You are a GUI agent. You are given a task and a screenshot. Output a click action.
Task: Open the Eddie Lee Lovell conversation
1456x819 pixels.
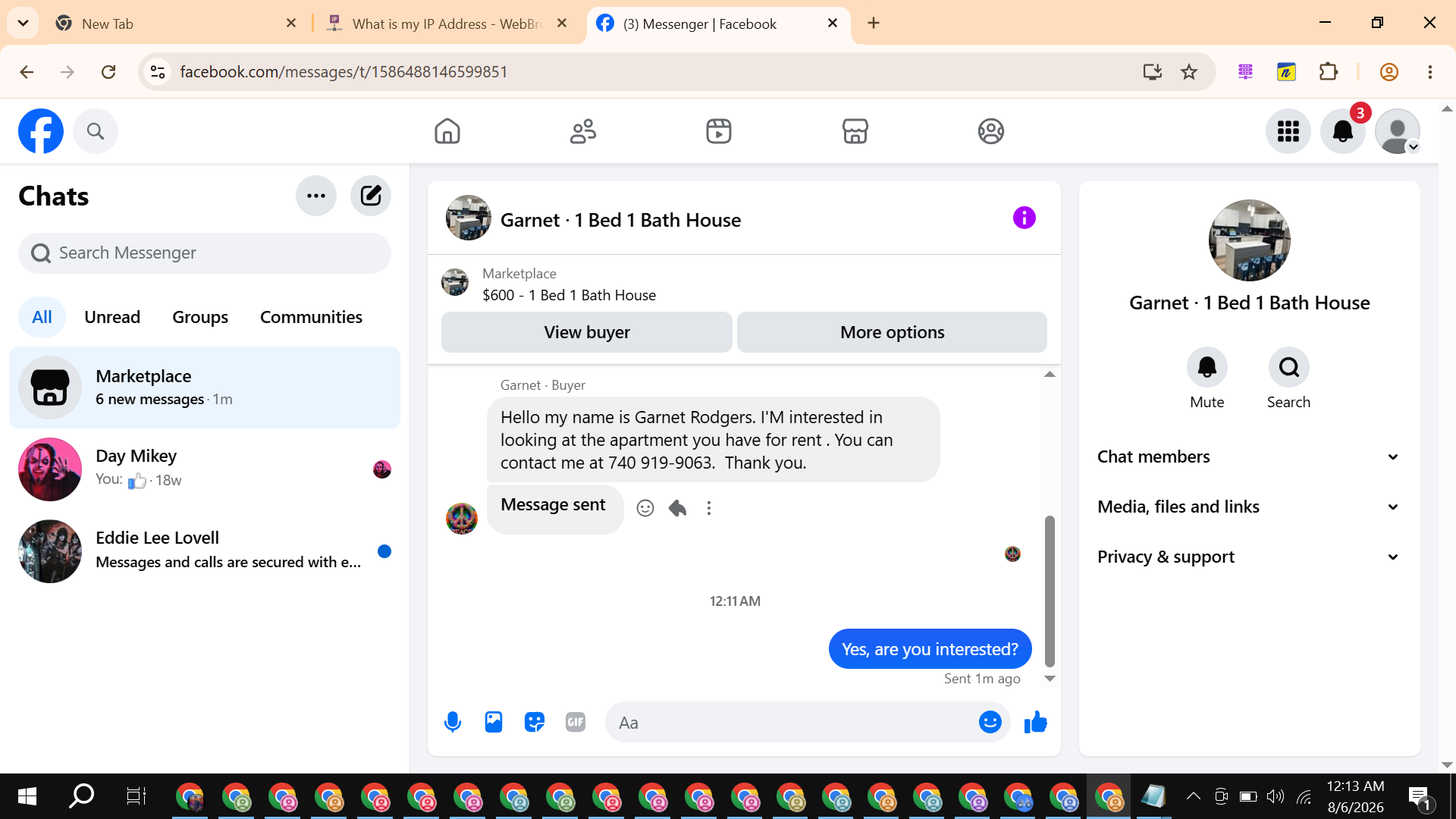pyautogui.click(x=205, y=551)
